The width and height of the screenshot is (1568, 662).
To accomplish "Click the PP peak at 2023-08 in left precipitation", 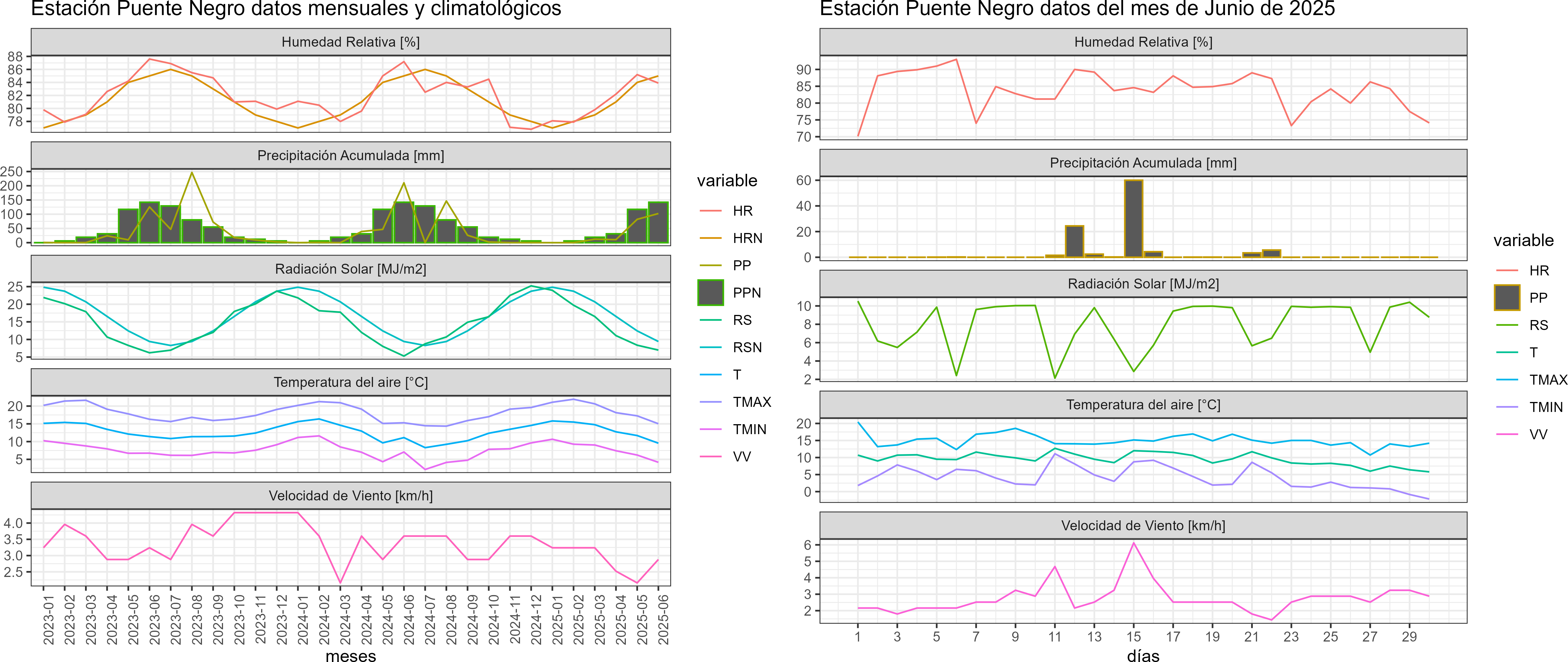I will point(192,173).
